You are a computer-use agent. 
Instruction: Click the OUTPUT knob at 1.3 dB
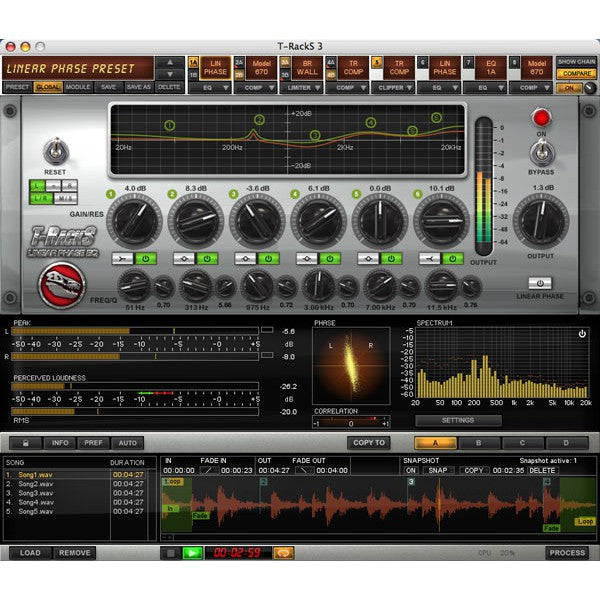pos(541,221)
